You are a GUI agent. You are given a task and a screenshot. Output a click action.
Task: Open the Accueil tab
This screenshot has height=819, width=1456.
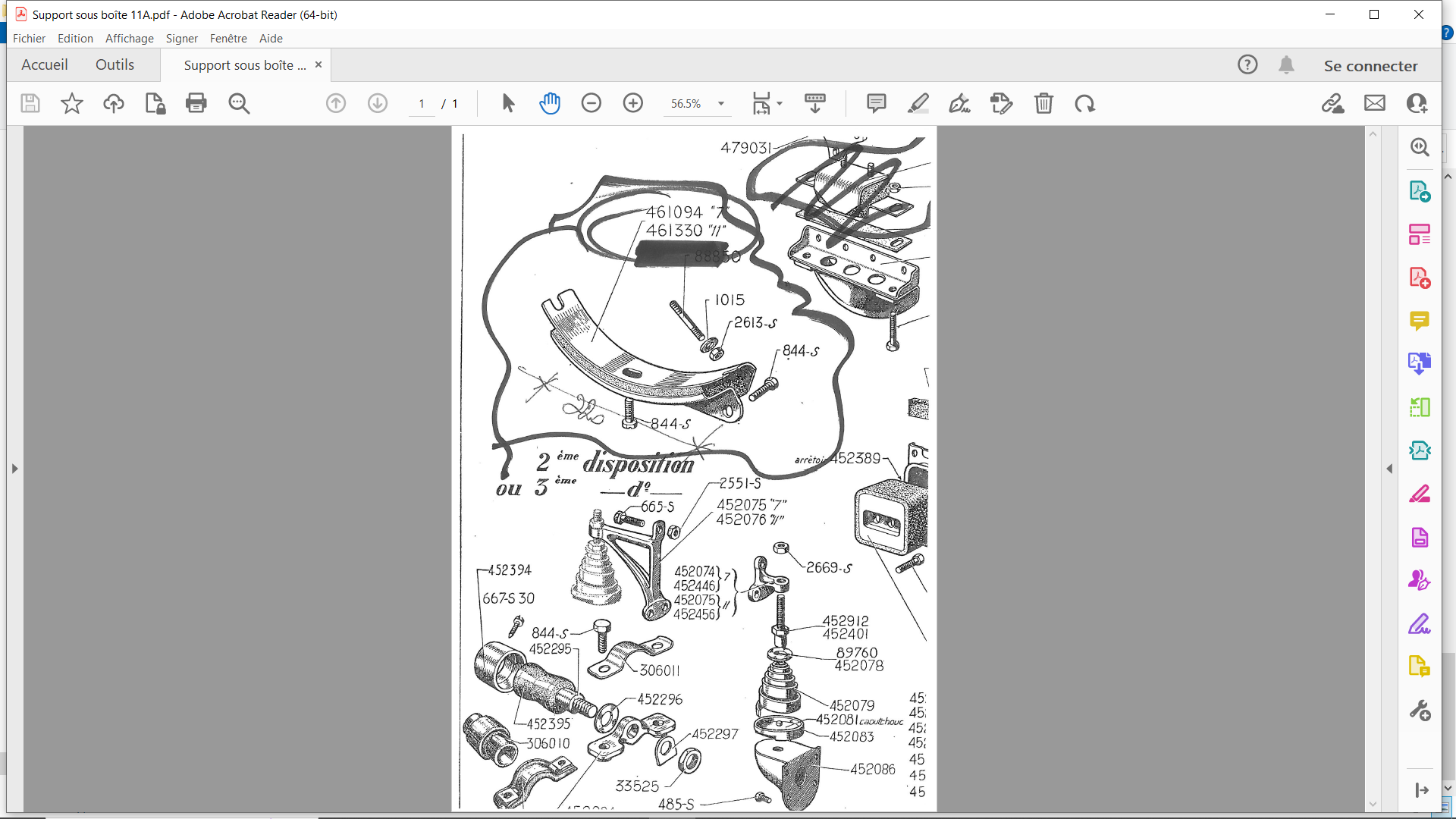point(45,65)
